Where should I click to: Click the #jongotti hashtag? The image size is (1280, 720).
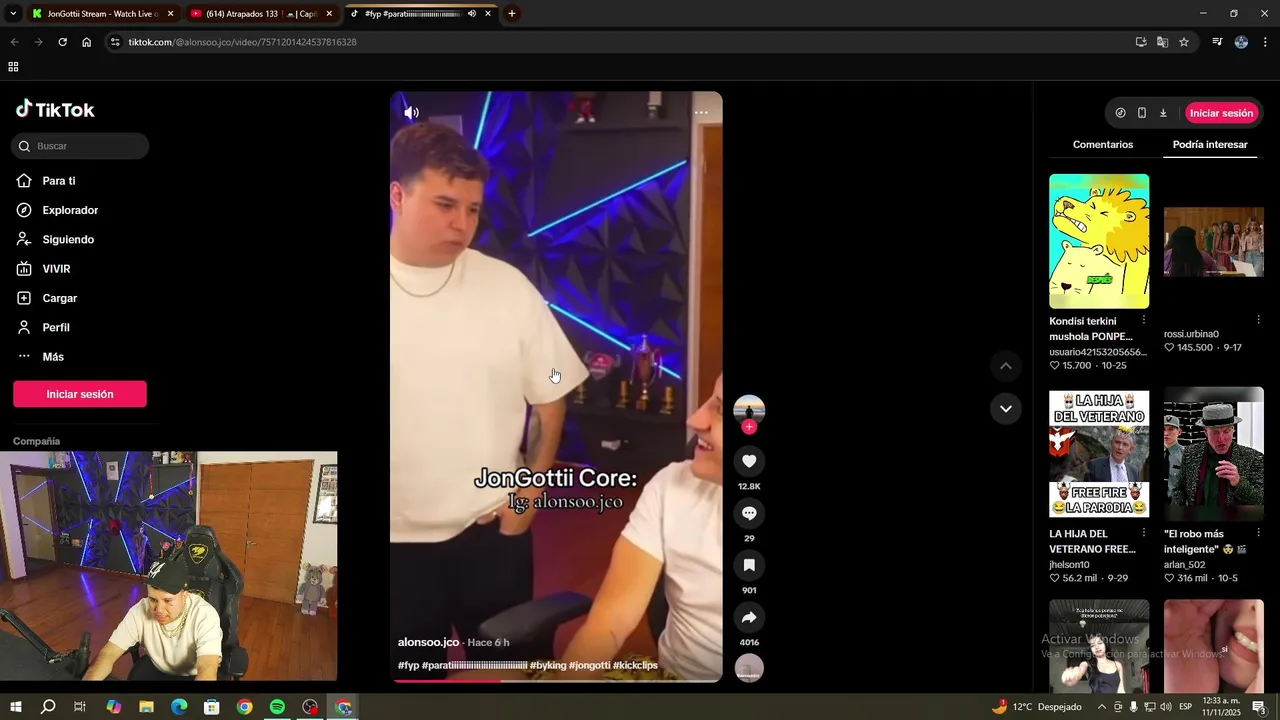[x=590, y=665]
